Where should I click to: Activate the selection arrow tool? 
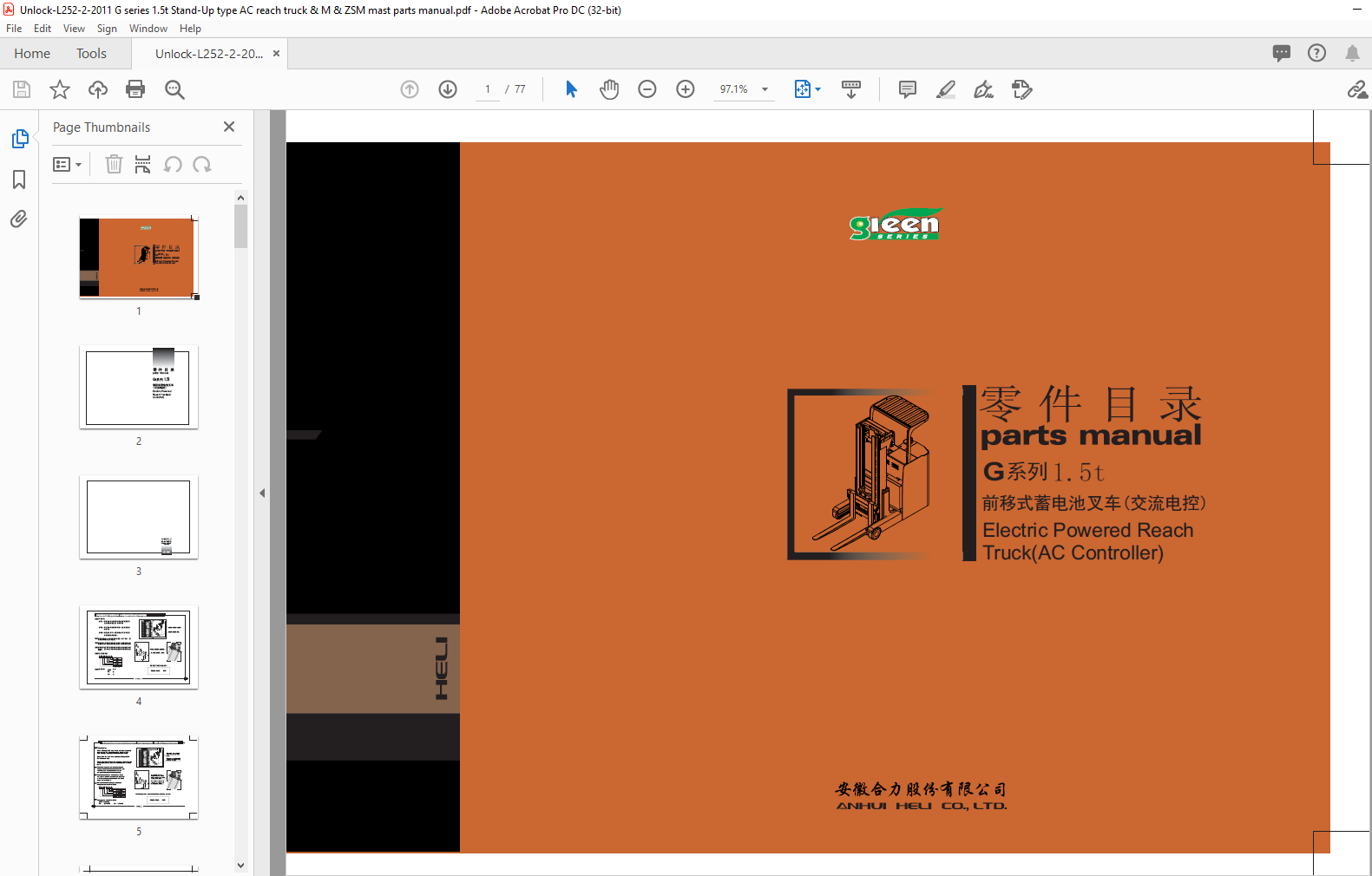click(x=571, y=89)
